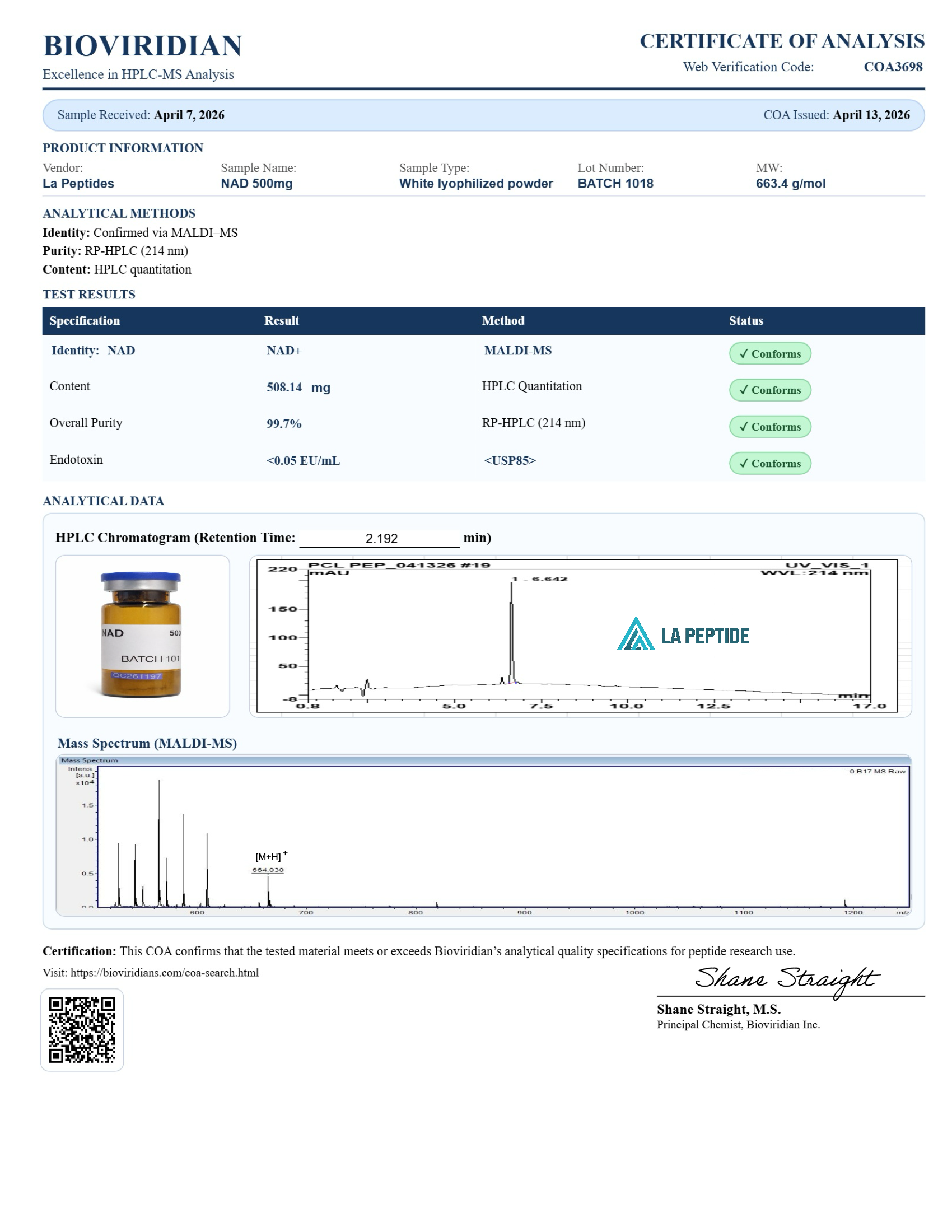Click the Conforms badge for Identity row
952x1232 pixels.
(770, 354)
